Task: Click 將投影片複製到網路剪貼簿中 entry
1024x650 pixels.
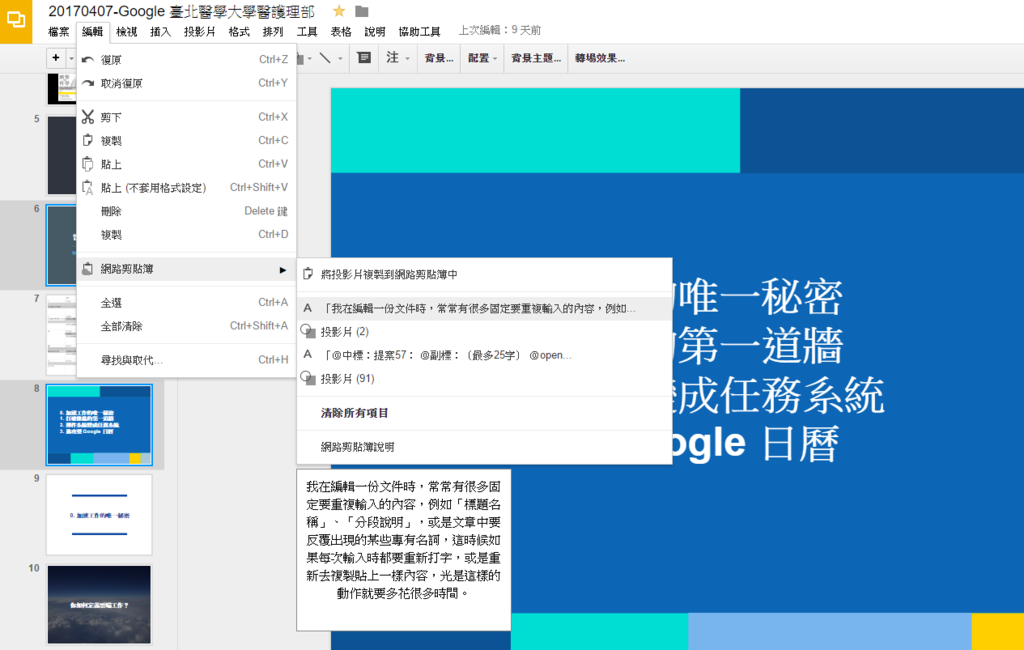Action: (x=485, y=274)
